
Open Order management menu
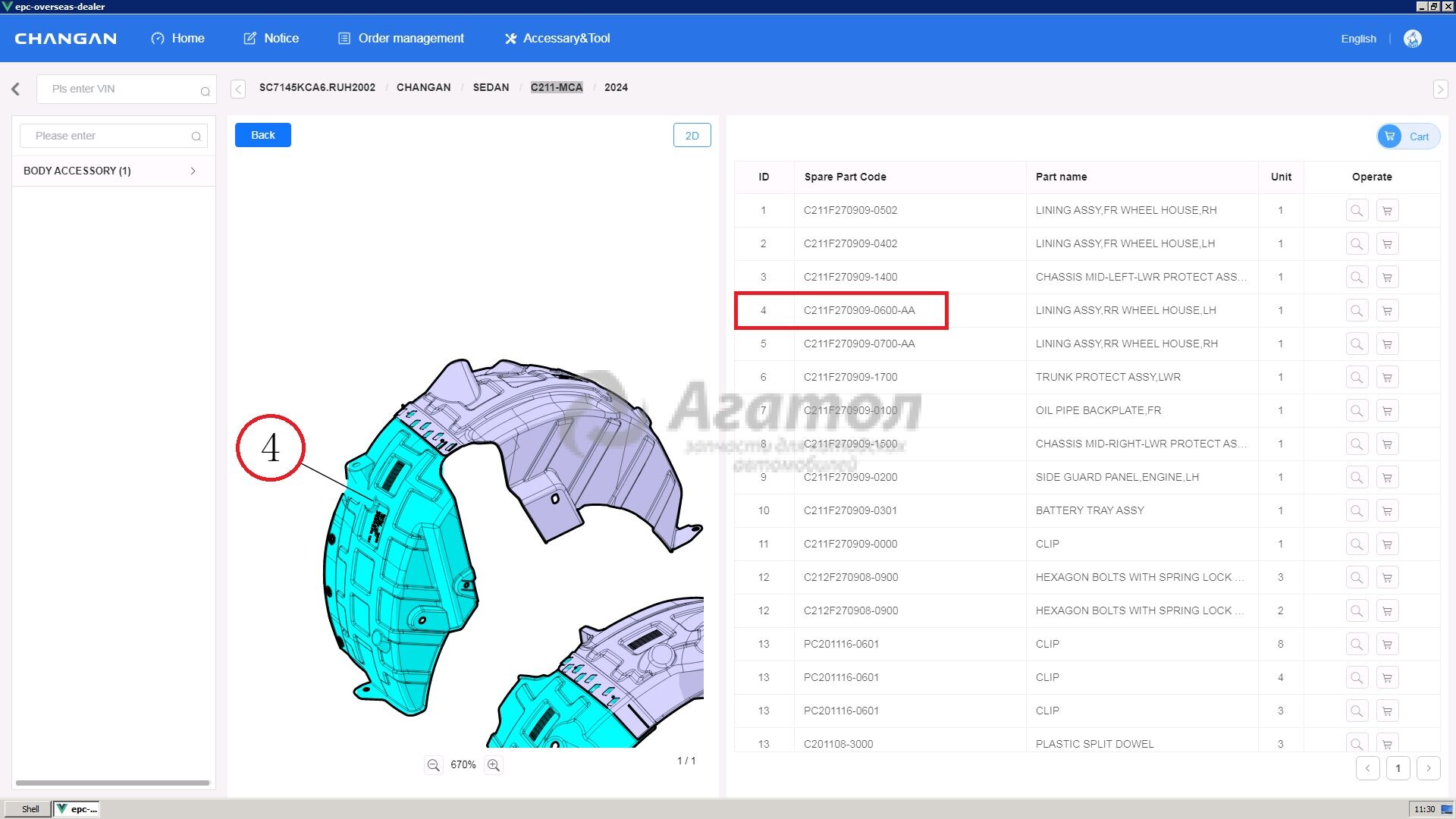pos(400,39)
